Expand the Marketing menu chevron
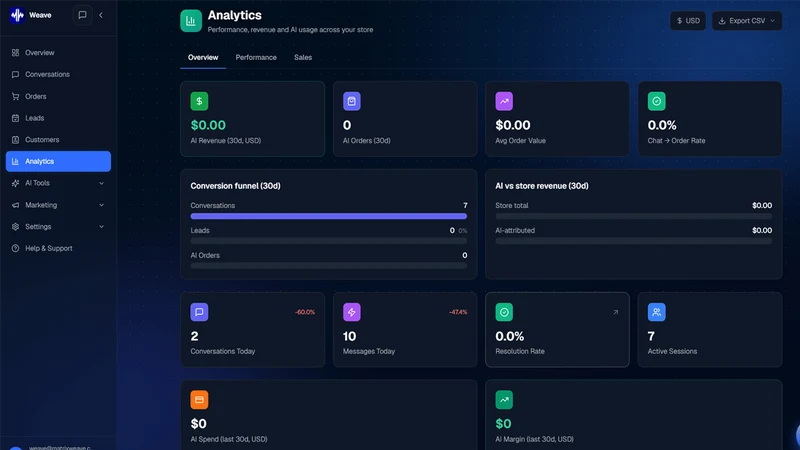This screenshot has width=800, height=450. 101,205
